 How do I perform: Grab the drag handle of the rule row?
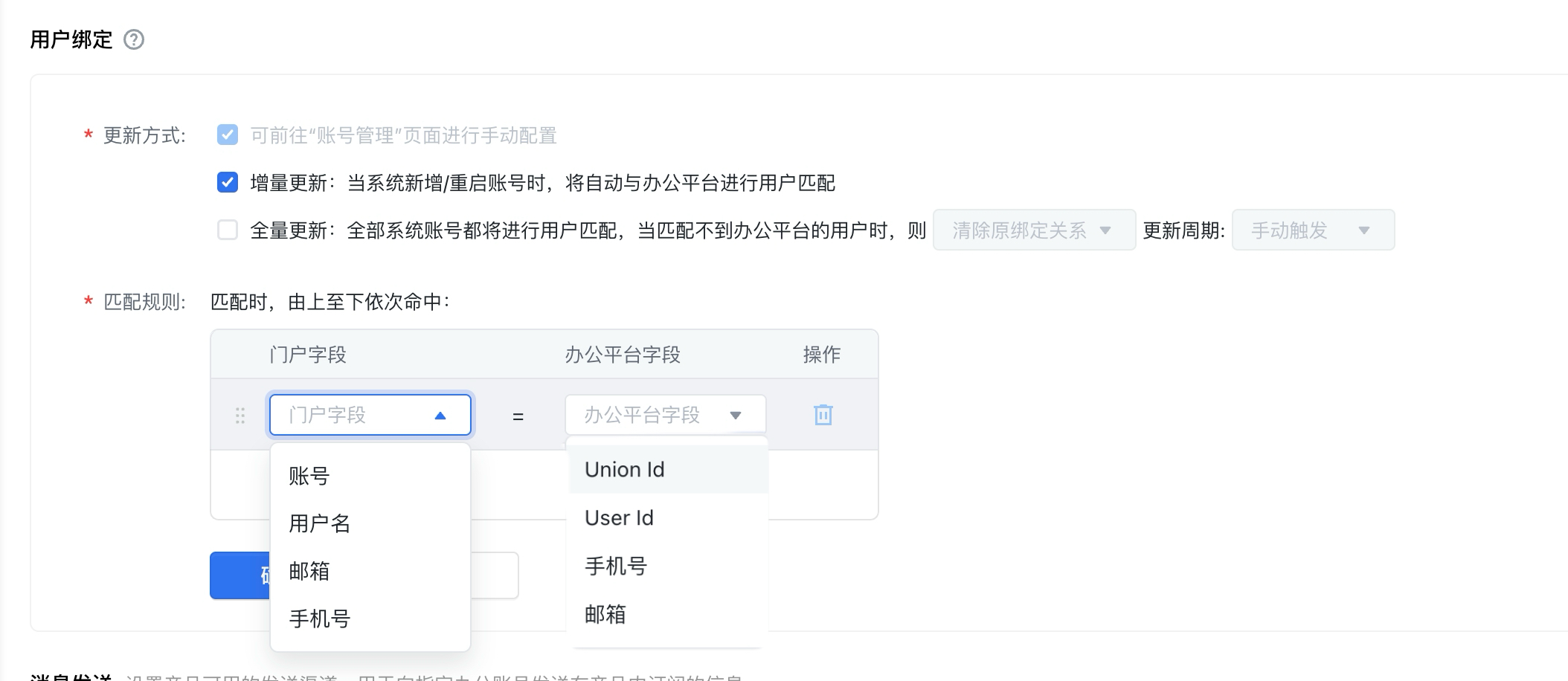240,415
